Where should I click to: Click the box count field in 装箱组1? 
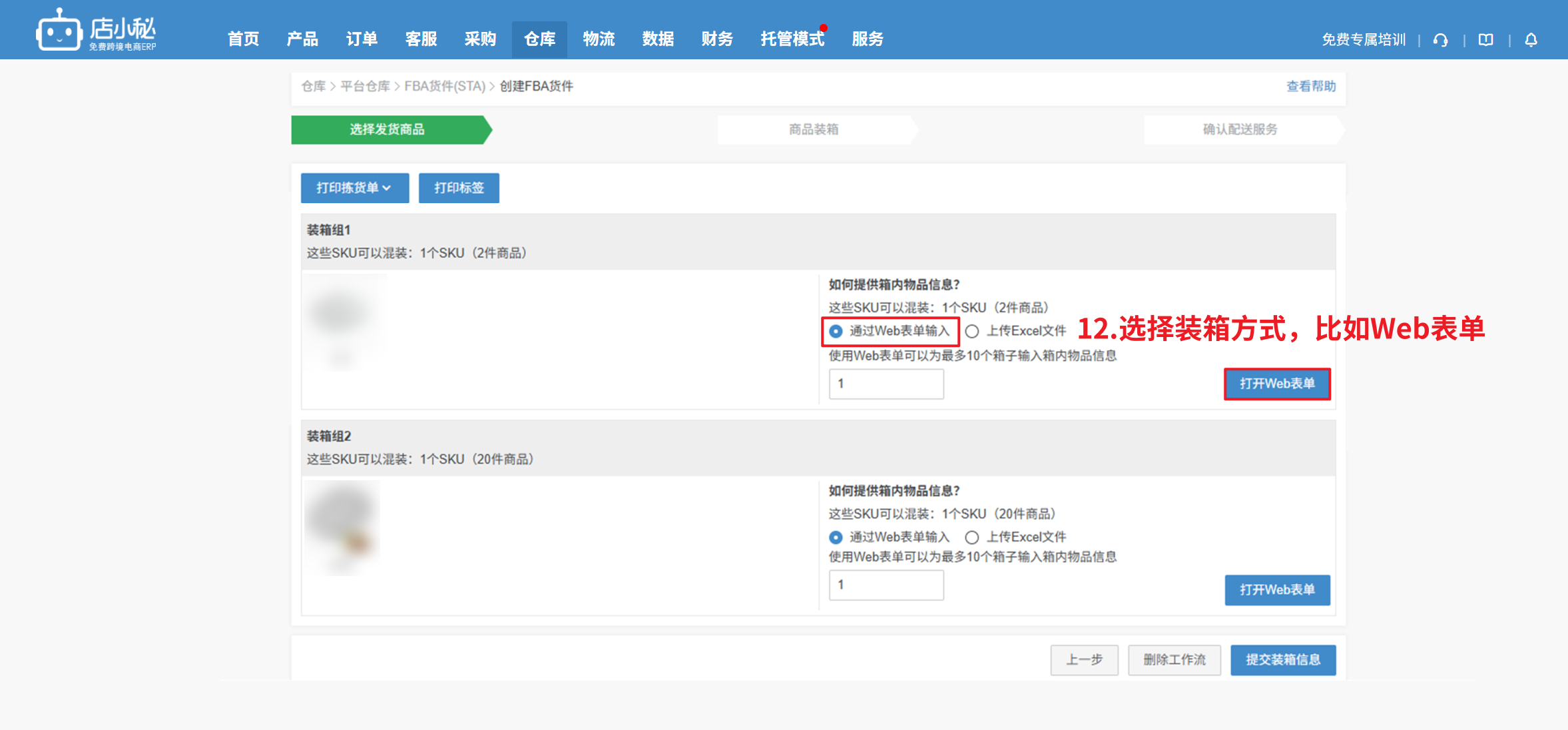(x=886, y=384)
